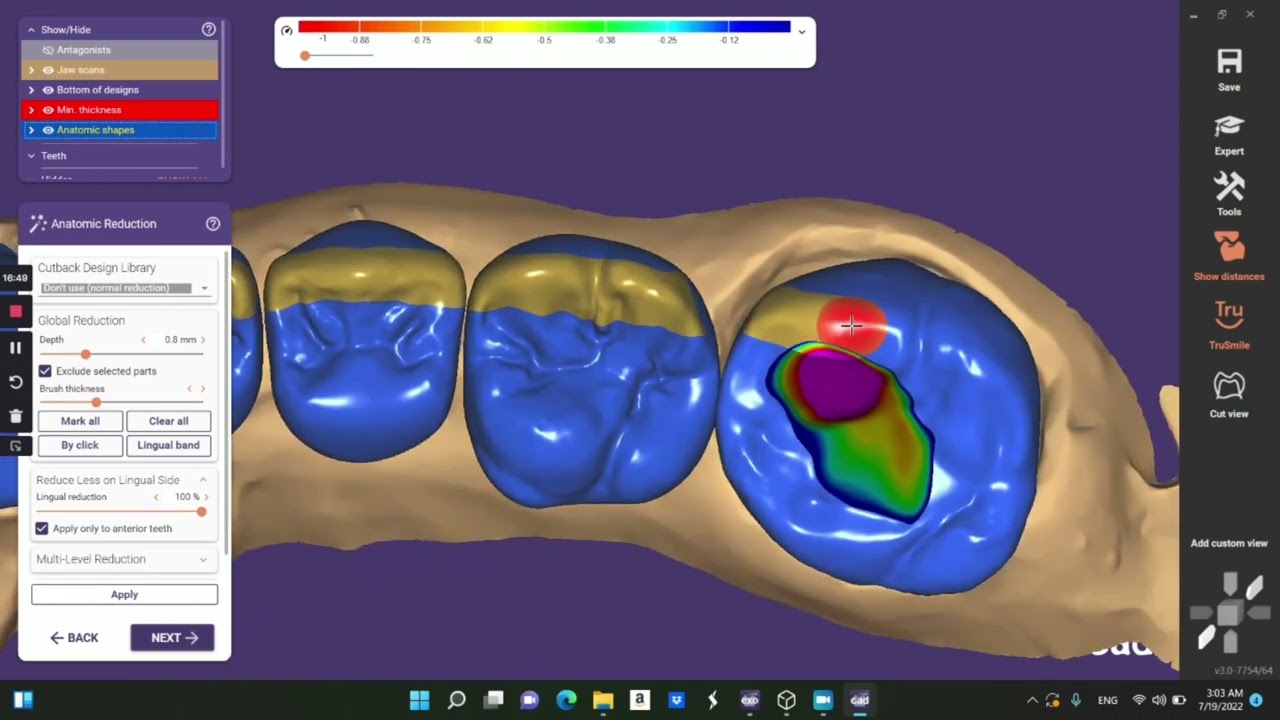Decrease Lingual reduction percentage arrow
Image resolution: width=1280 pixels, height=720 pixels.
coord(156,497)
